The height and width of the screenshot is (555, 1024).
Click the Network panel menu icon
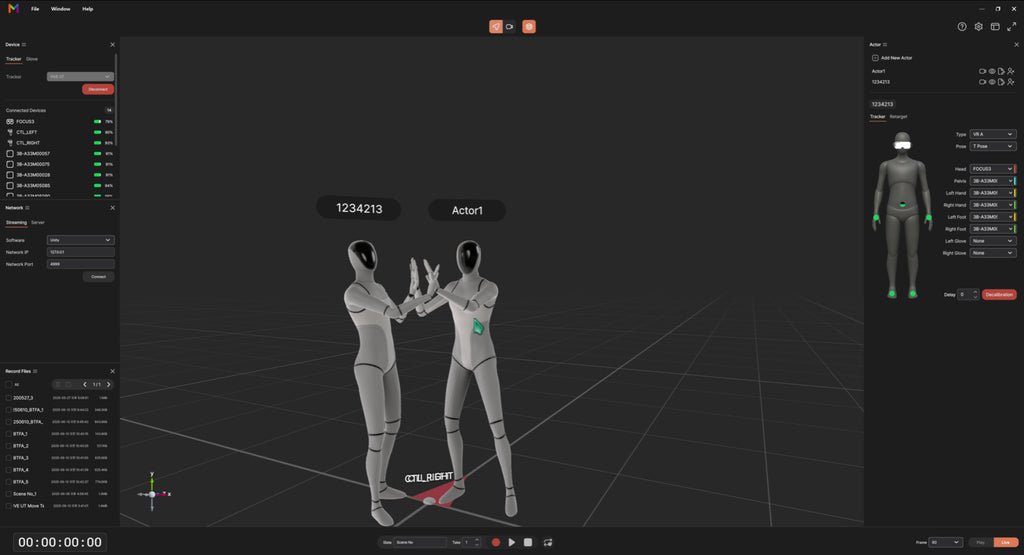tap(27, 208)
